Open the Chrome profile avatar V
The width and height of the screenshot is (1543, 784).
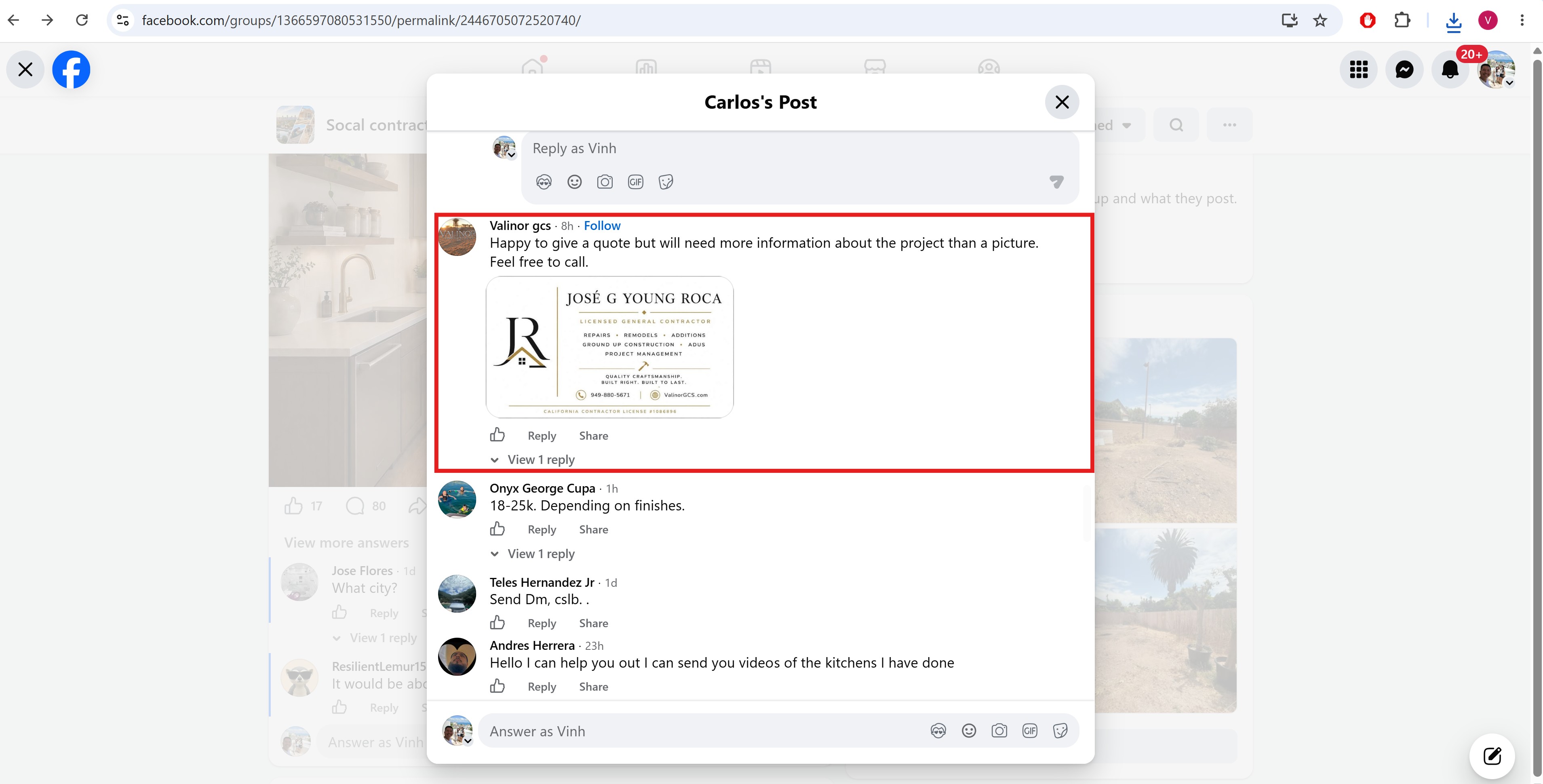tap(1488, 20)
